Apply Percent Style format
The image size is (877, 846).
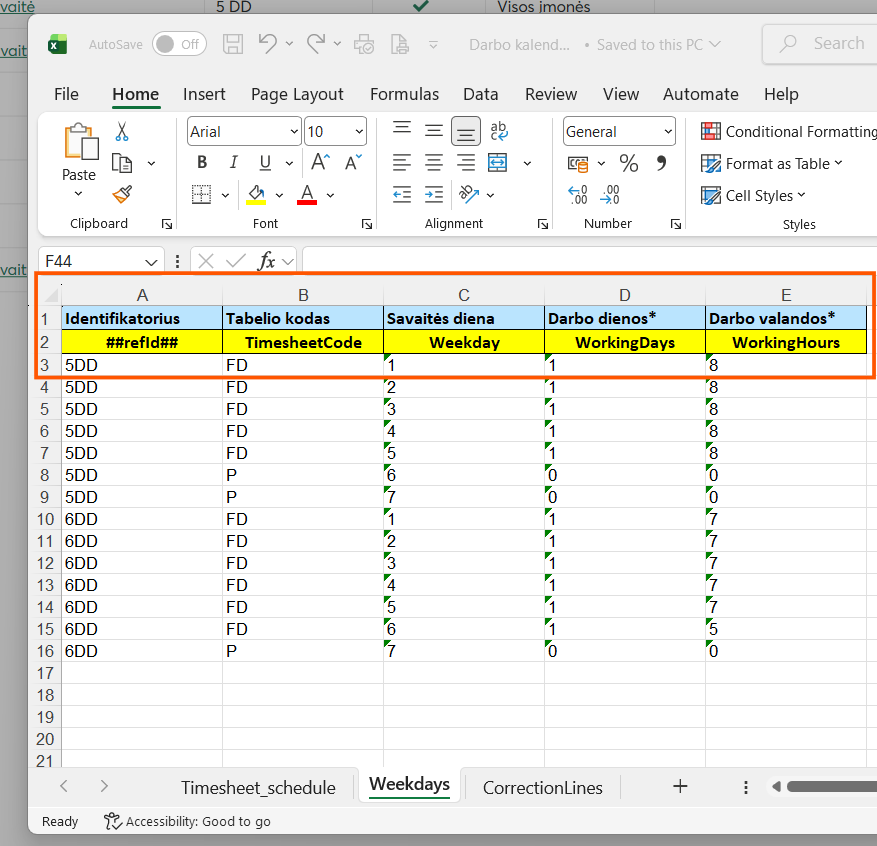pyautogui.click(x=629, y=163)
